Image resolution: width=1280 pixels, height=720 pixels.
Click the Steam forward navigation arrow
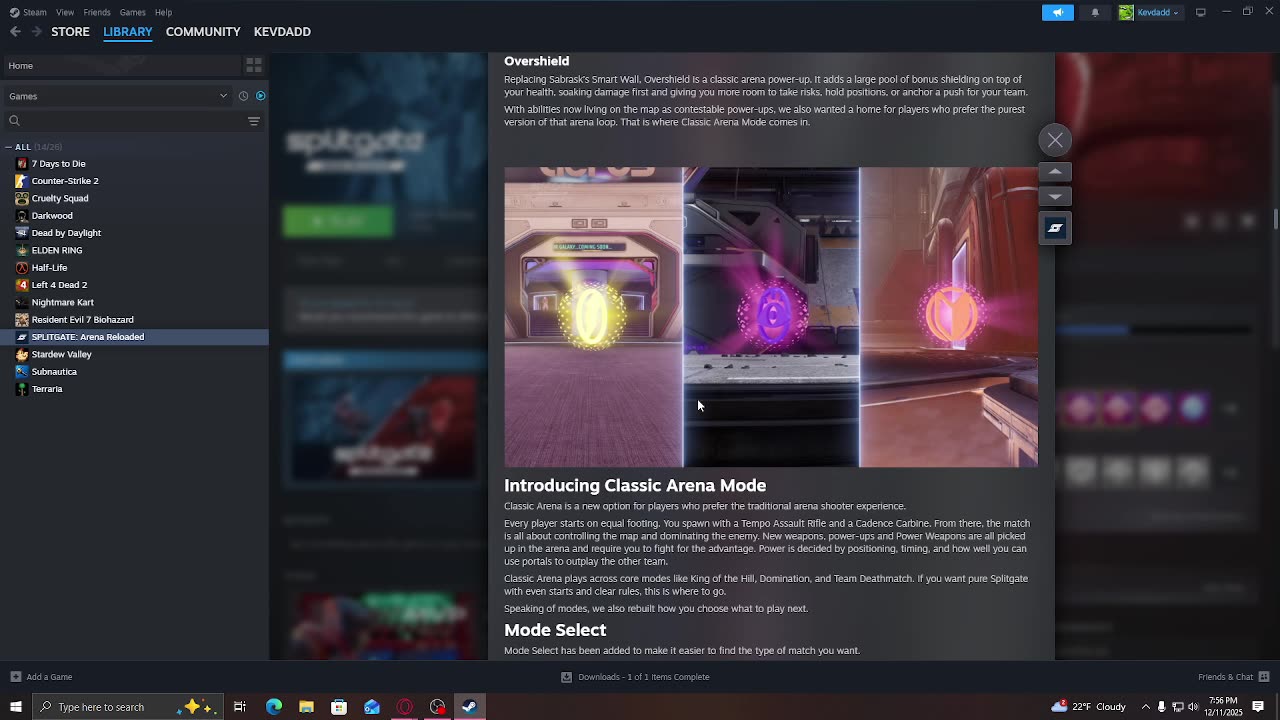click(x=37, y=32)
